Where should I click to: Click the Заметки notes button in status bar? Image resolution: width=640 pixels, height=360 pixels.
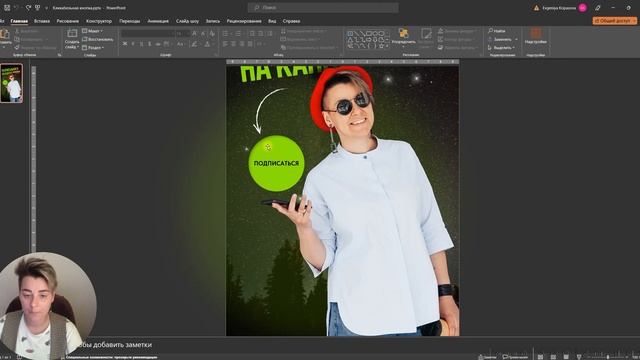tap(488, 357)
